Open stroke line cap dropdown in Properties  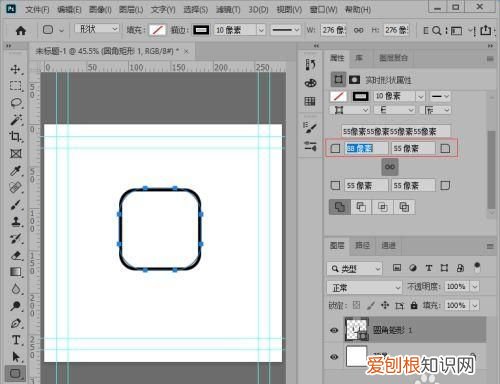395,110
